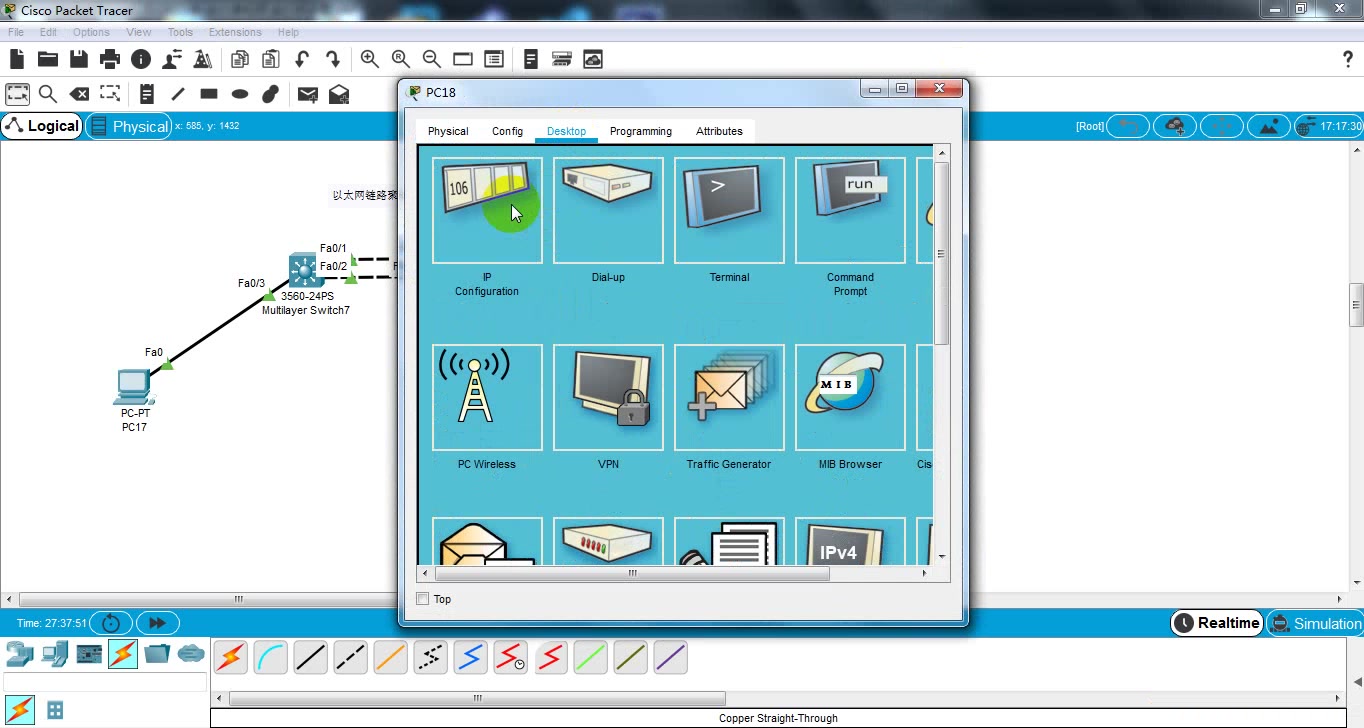This screenshot has height=728, width=1364.
Task: Select the Desktop tab of PC18
Action: [x=566, y=131]
